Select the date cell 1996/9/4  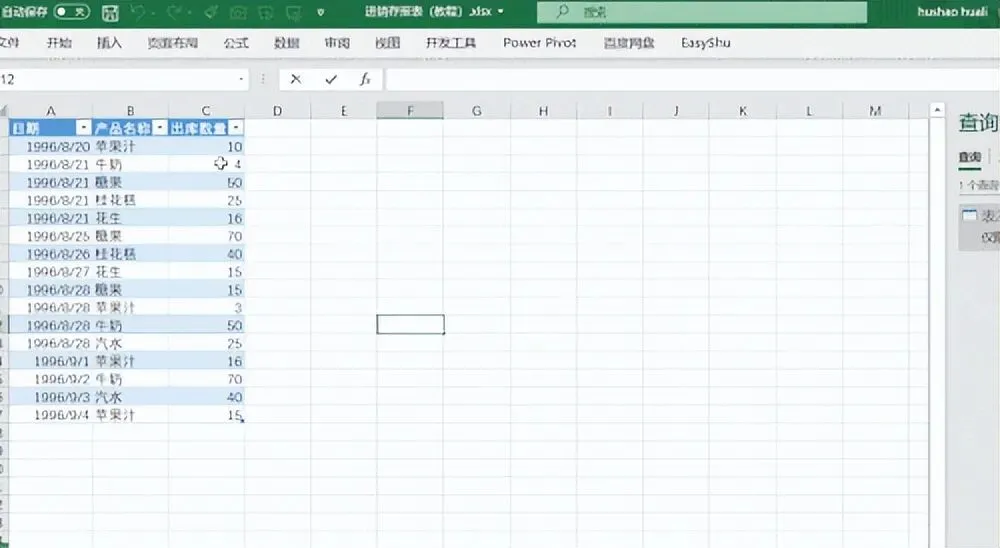coord(51,415)
